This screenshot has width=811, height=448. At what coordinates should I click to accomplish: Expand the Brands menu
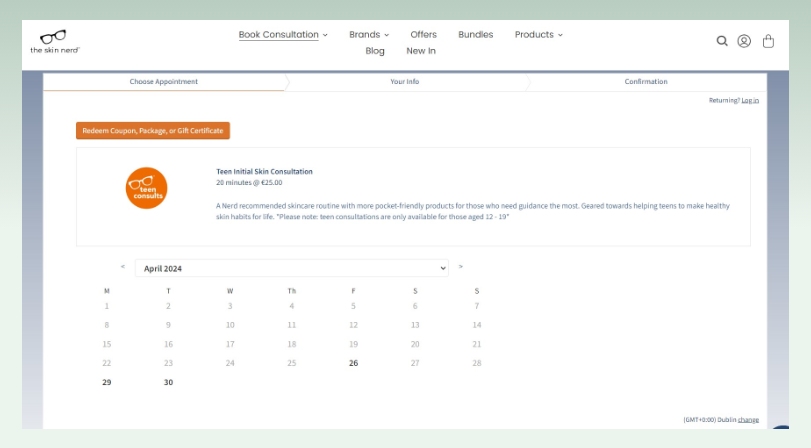(369, 35)
